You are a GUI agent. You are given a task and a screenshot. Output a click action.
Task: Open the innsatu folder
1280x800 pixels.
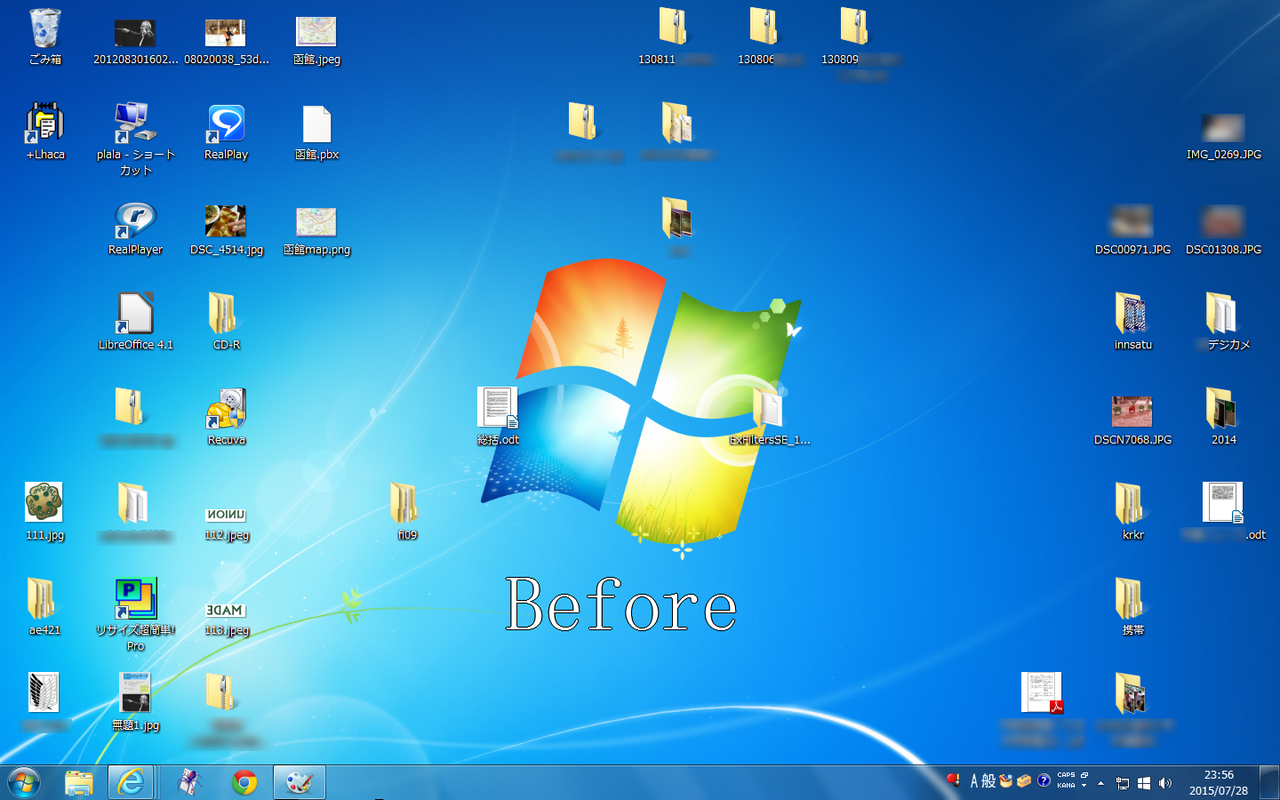click(x=1130, y=313)
